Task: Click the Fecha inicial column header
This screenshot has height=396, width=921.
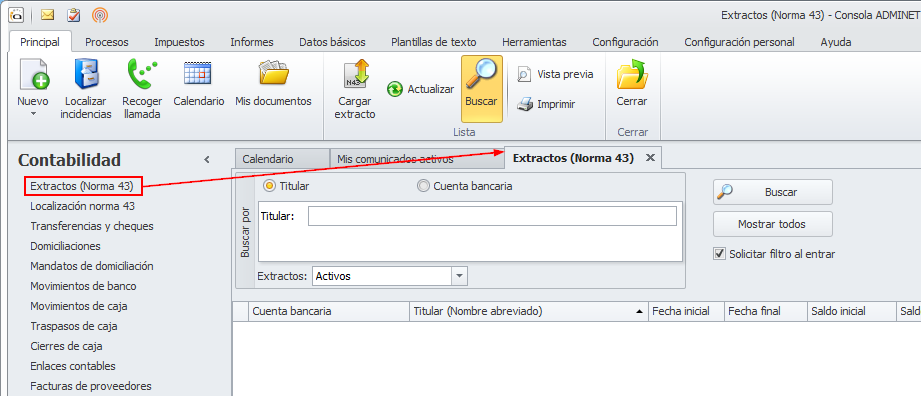Action: [x=687, y=311]
